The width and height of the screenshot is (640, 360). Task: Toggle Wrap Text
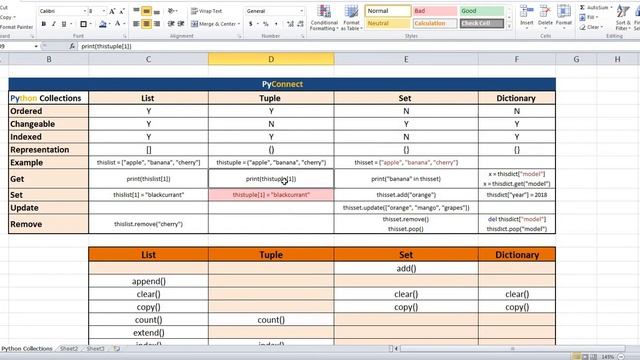click(x=207, y=11)
